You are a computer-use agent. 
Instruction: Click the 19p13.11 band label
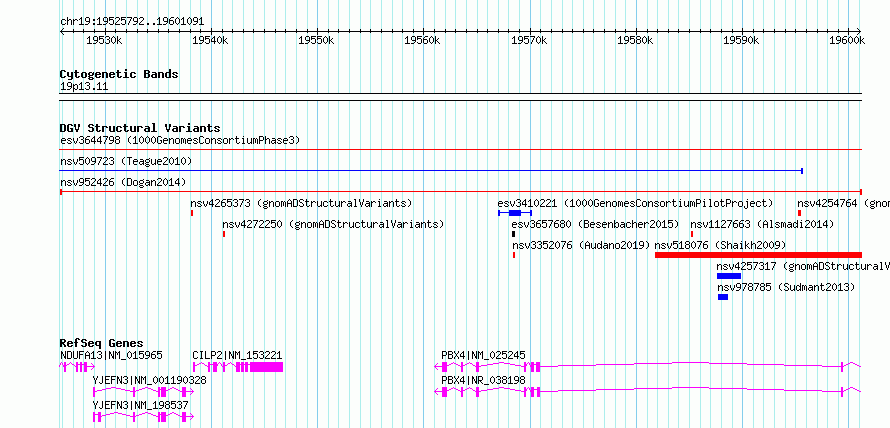pyautogui.click(x=84, y=87)
